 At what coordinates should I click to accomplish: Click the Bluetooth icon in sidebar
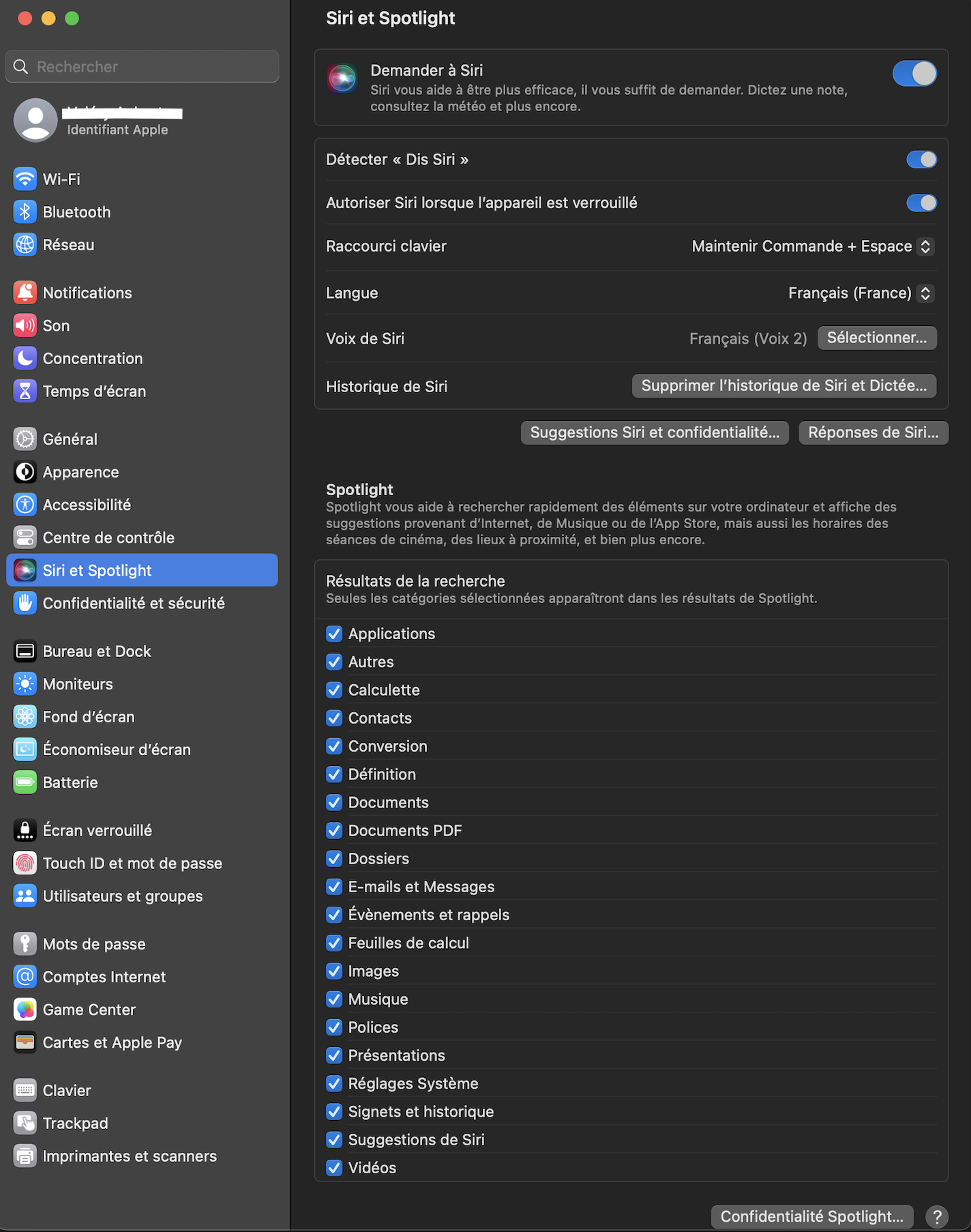point(25,212)
